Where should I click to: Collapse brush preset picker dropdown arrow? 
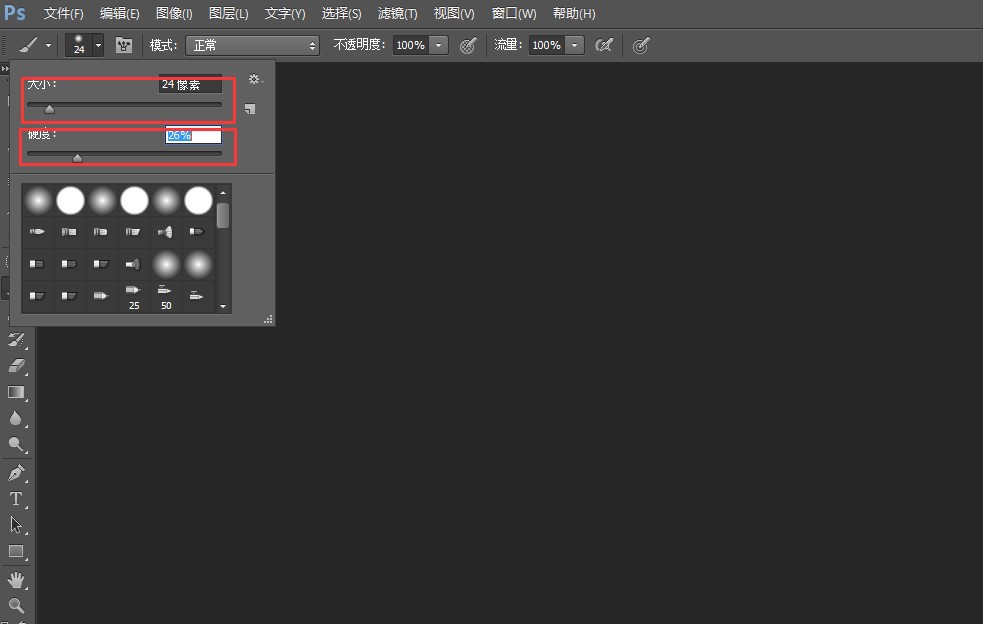(98, 45)
